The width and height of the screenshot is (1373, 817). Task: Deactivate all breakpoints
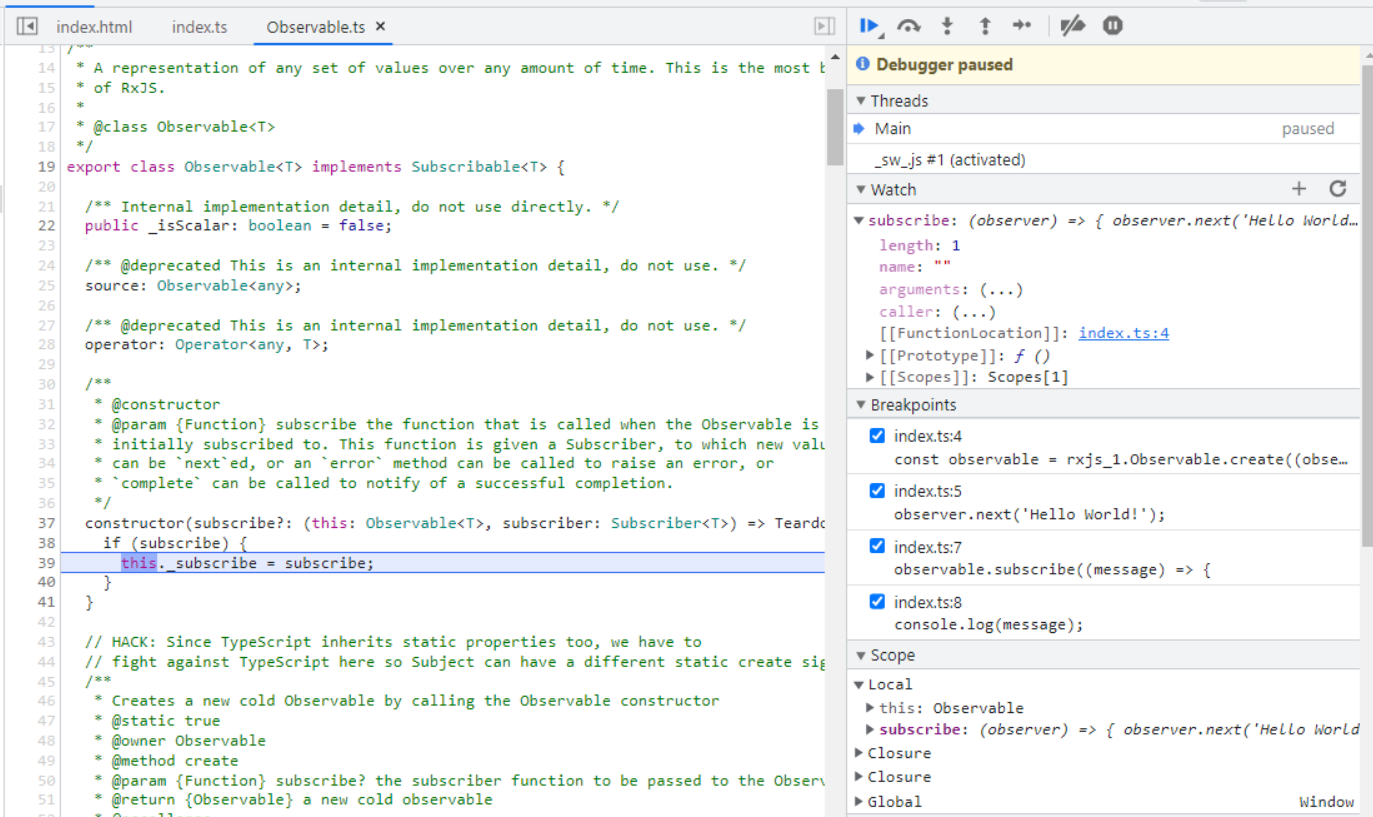click(x=1072, y=26)
